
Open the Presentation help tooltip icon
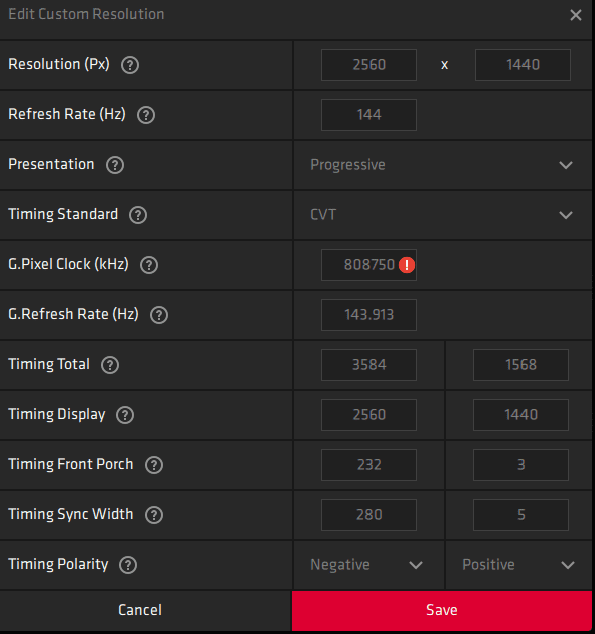coord(115,165)
